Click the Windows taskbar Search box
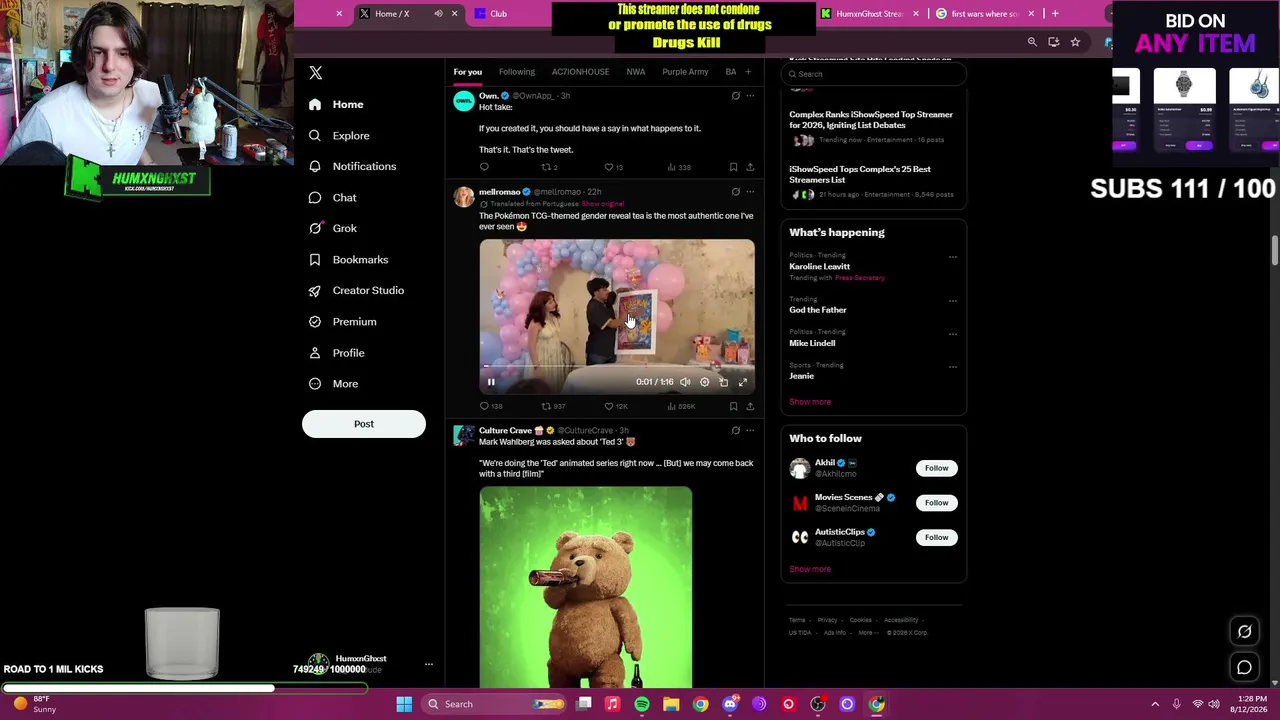This screenshot has height=720, width=1280. click(x=492, y=704)
